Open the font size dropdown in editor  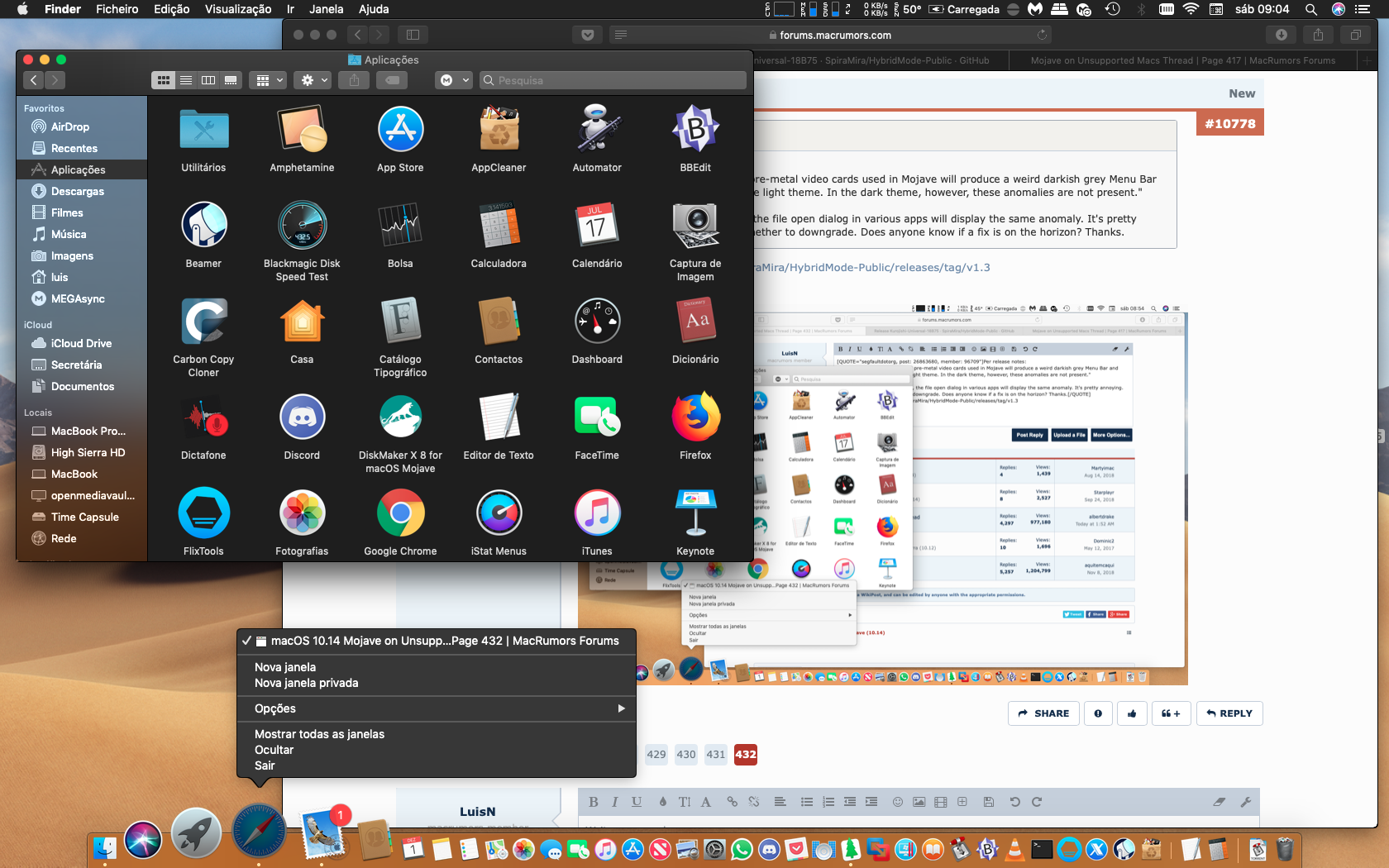click(x=685, y=802)
